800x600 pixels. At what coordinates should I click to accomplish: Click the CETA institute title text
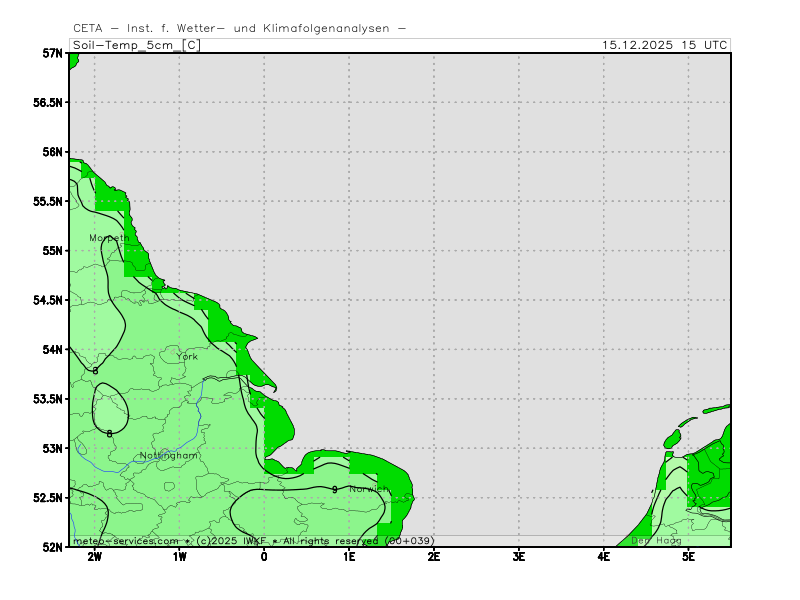240,28
